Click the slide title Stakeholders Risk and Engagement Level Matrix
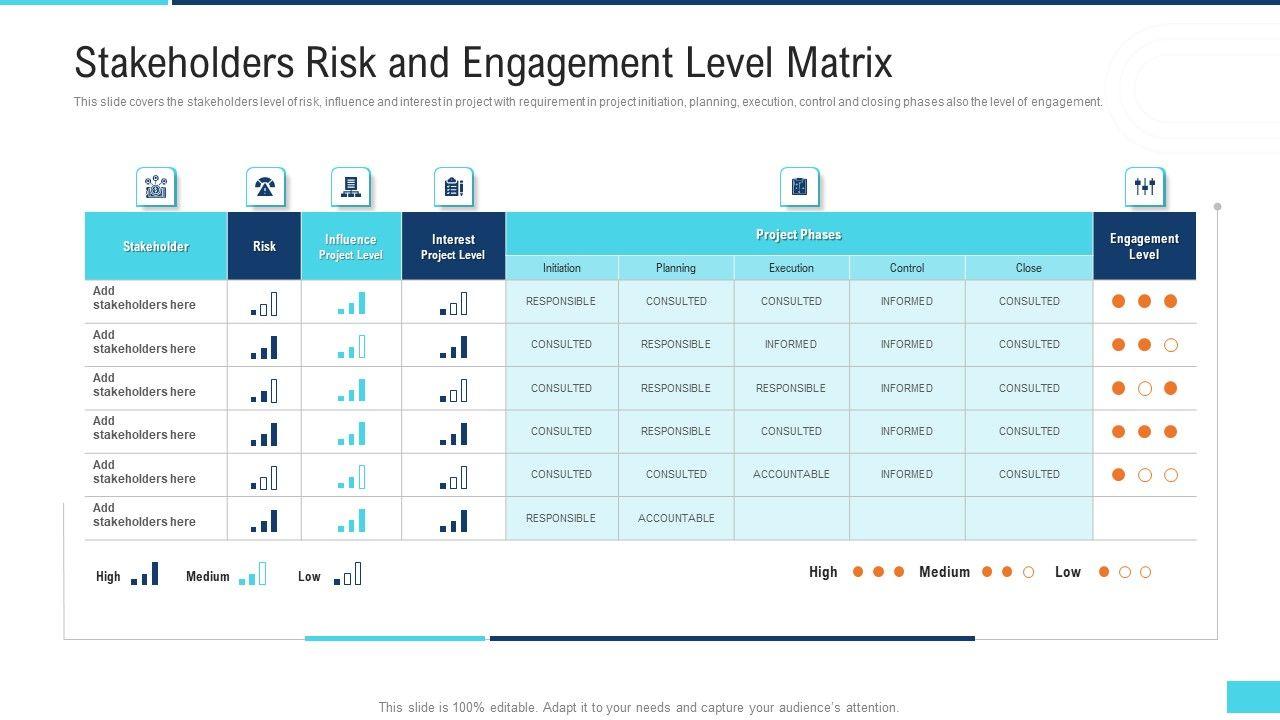 click(483, 63)
